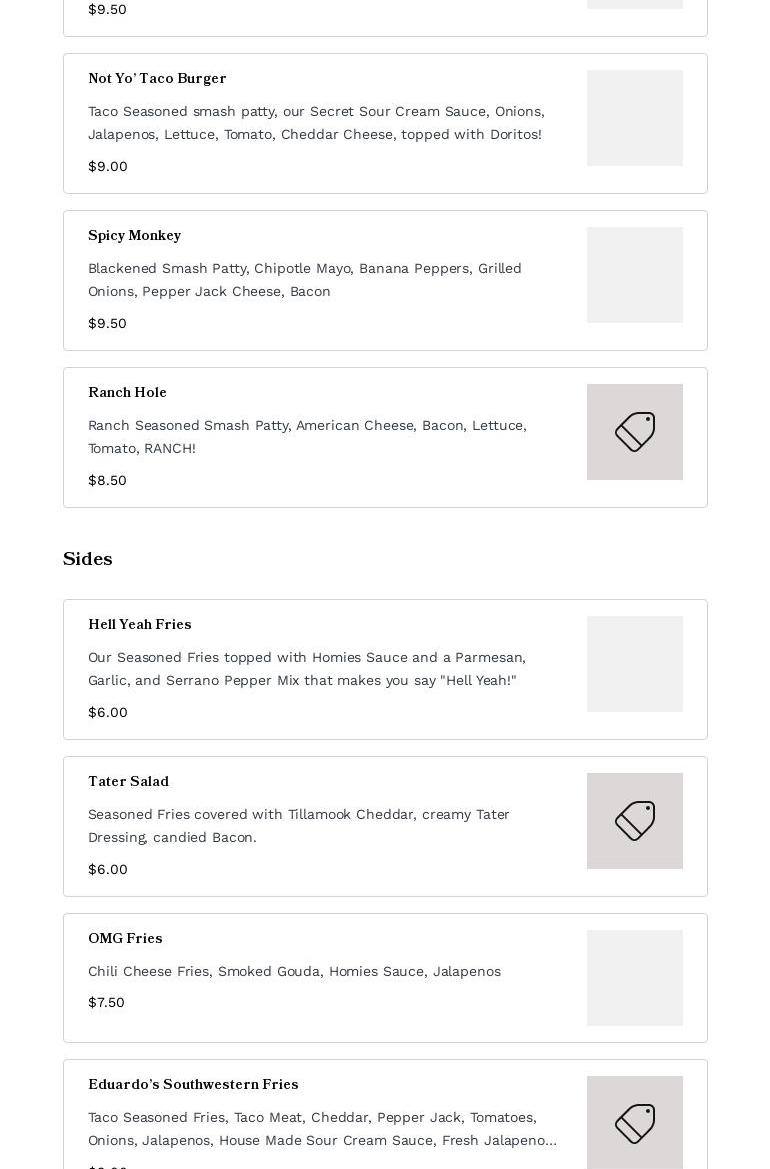Select the Tater Salad tag icon

(634, 821)
